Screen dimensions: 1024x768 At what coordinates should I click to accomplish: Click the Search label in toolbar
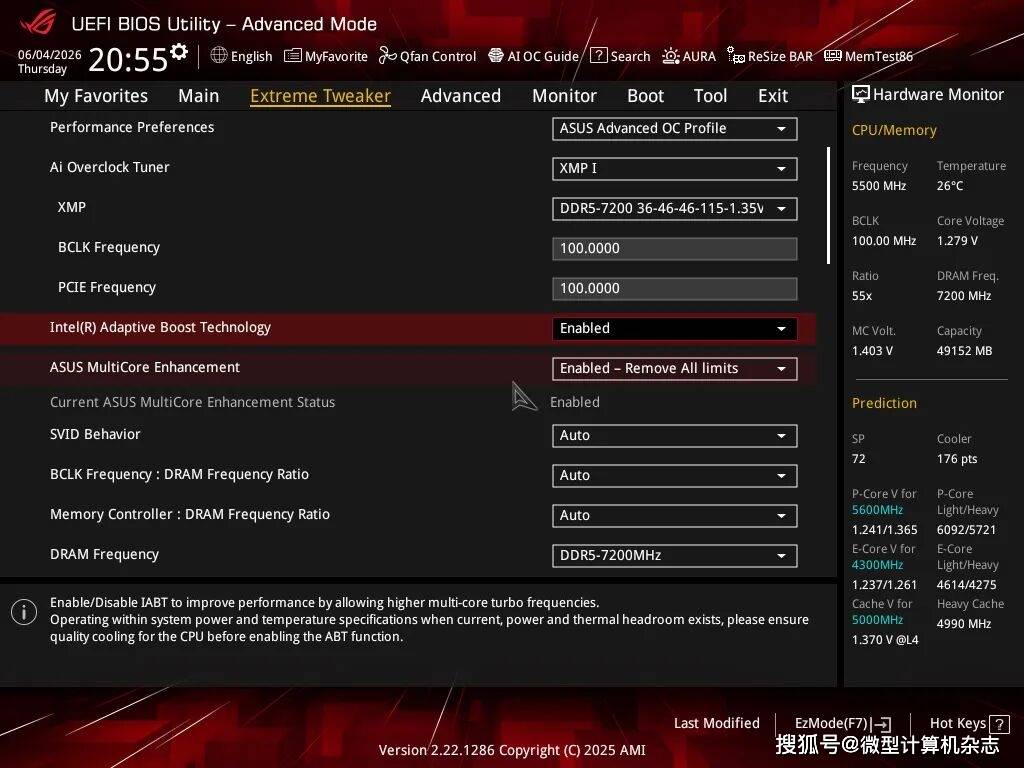point(630,56)
